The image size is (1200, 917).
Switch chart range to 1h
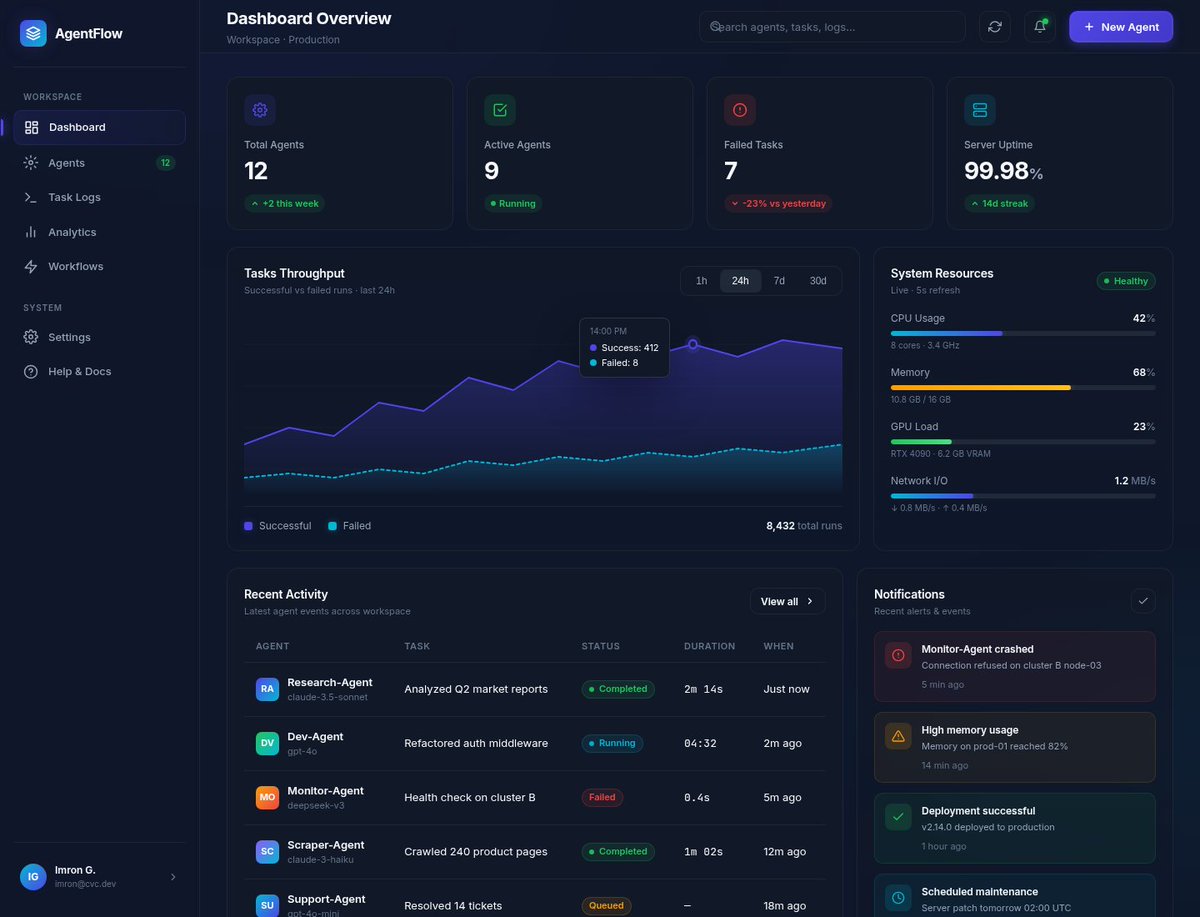(702, 281)
